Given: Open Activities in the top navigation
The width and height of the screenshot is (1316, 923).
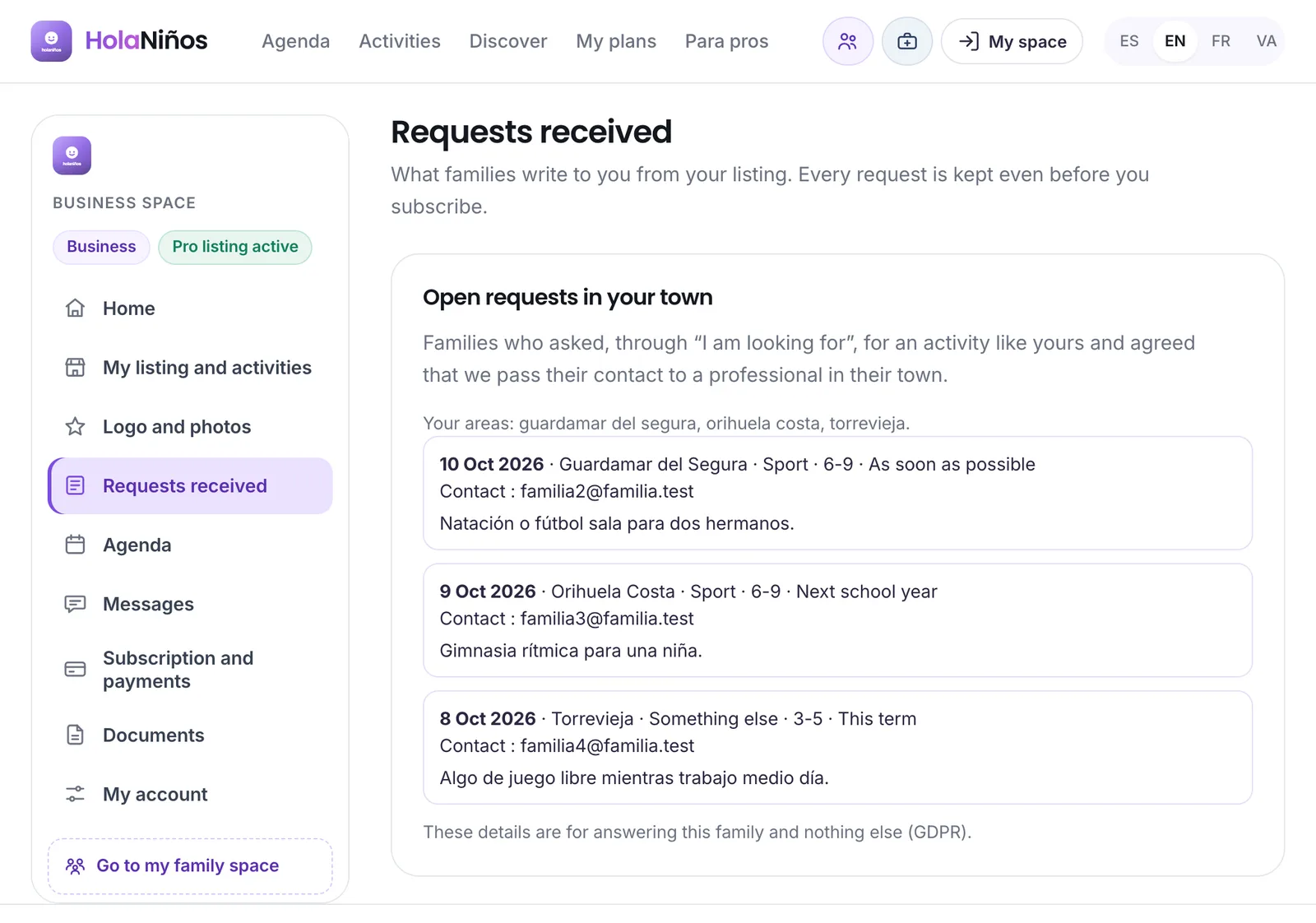Looking at the screenshot, I should click(400, 41).
